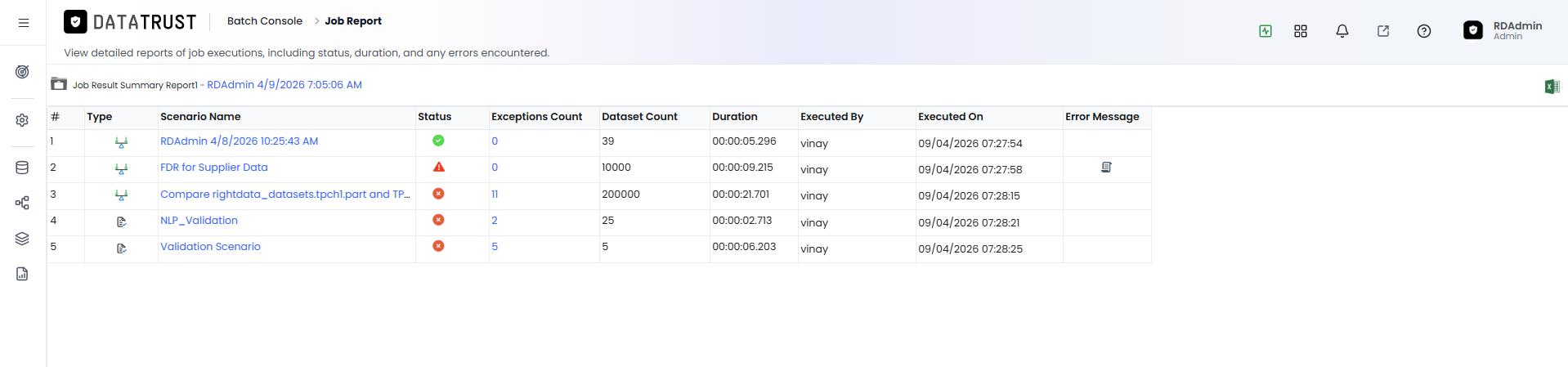Click the type icon for Compare rightdata row

121,195
